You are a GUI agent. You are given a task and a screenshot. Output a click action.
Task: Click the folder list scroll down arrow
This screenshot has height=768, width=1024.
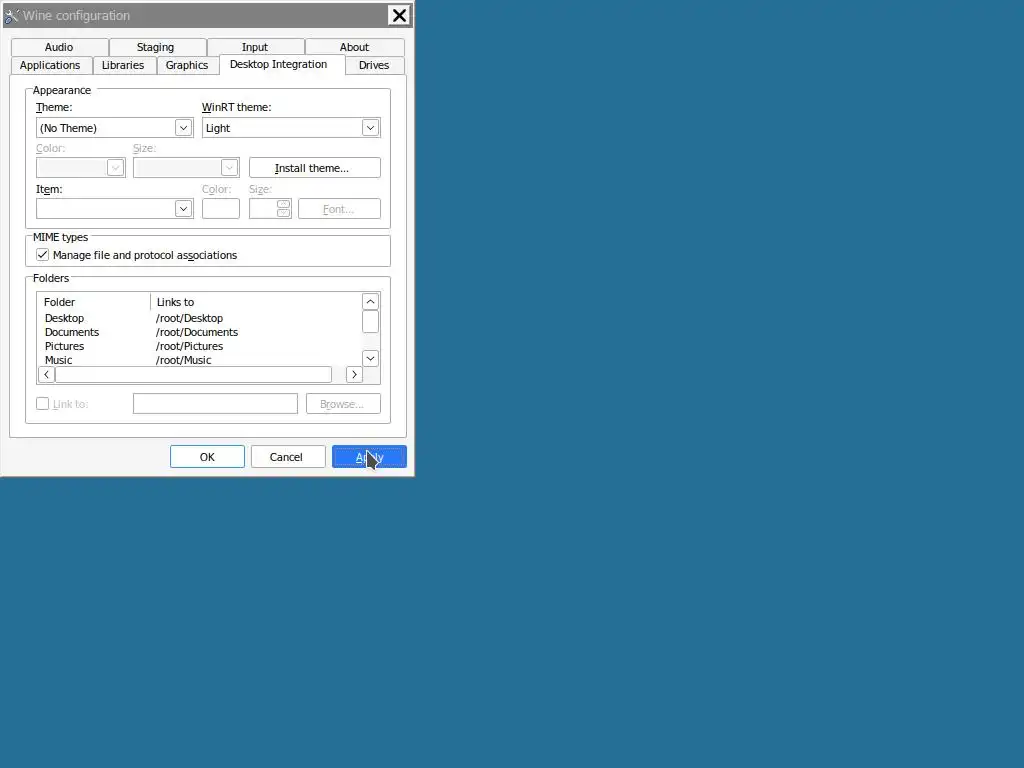click(x=370, y=358)
